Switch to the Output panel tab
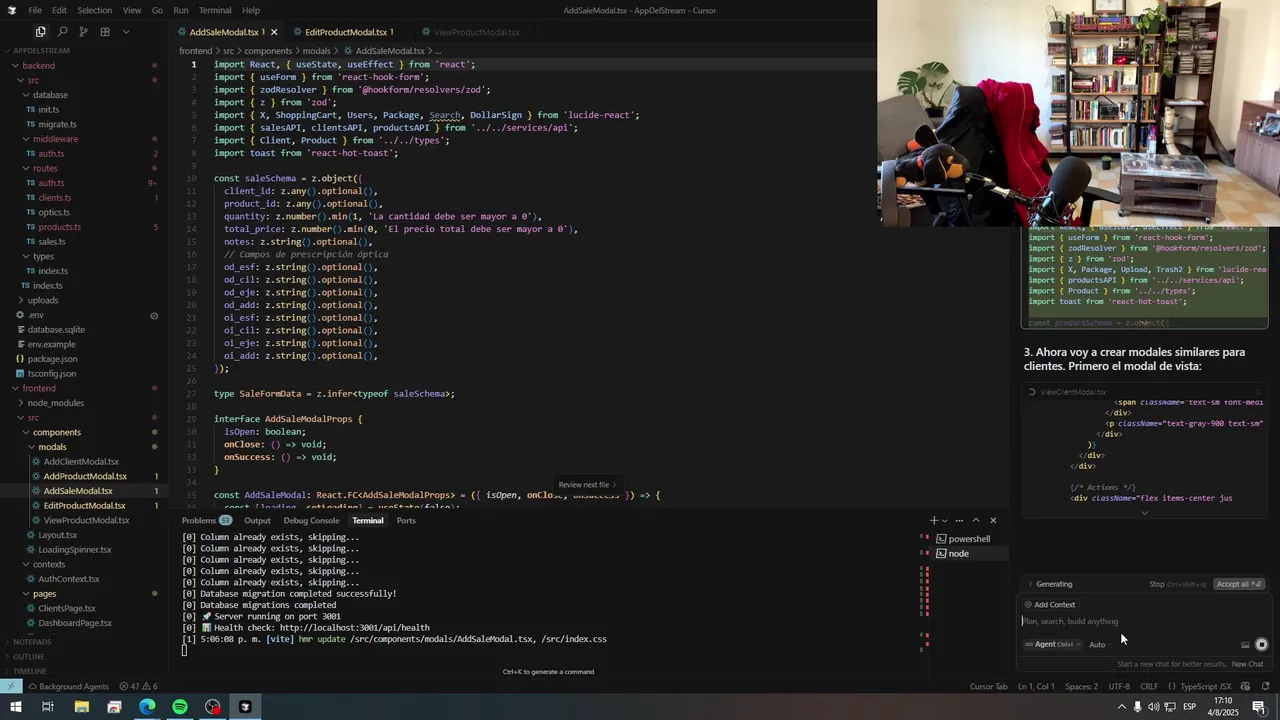 tap(257, 520)
